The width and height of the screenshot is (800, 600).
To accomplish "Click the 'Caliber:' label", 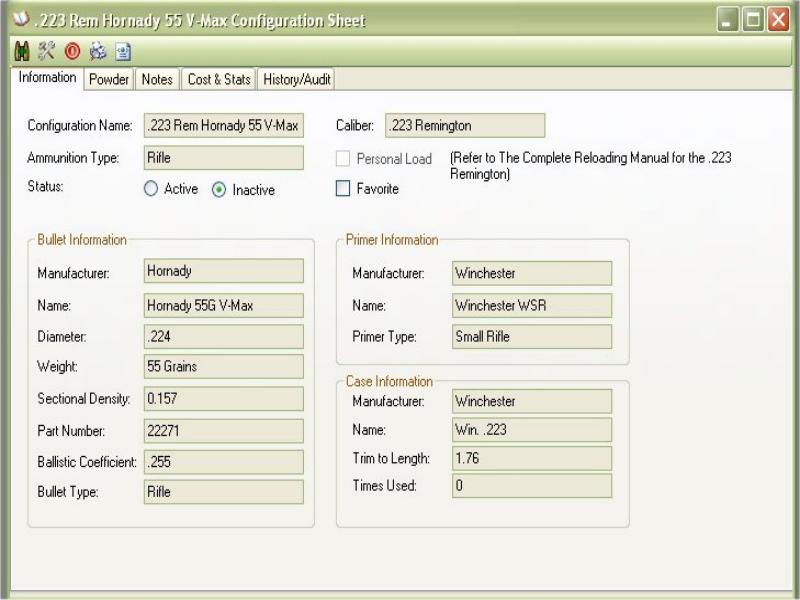I will coord(355,126).
